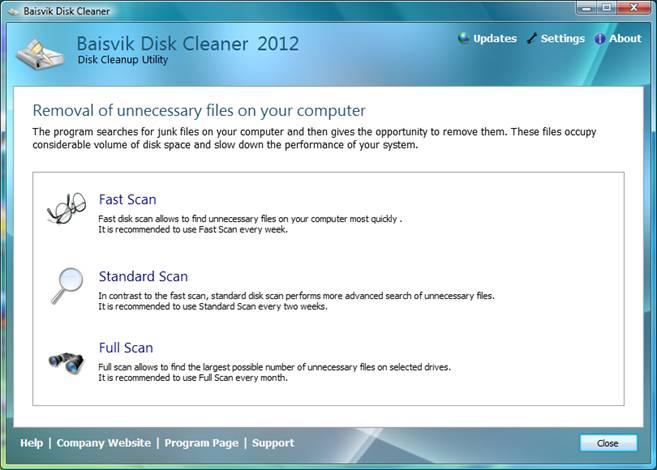Click the Baisvik Disk Cleaner logo icon
This screenshot has width=657, height=470.
[40, 54]
